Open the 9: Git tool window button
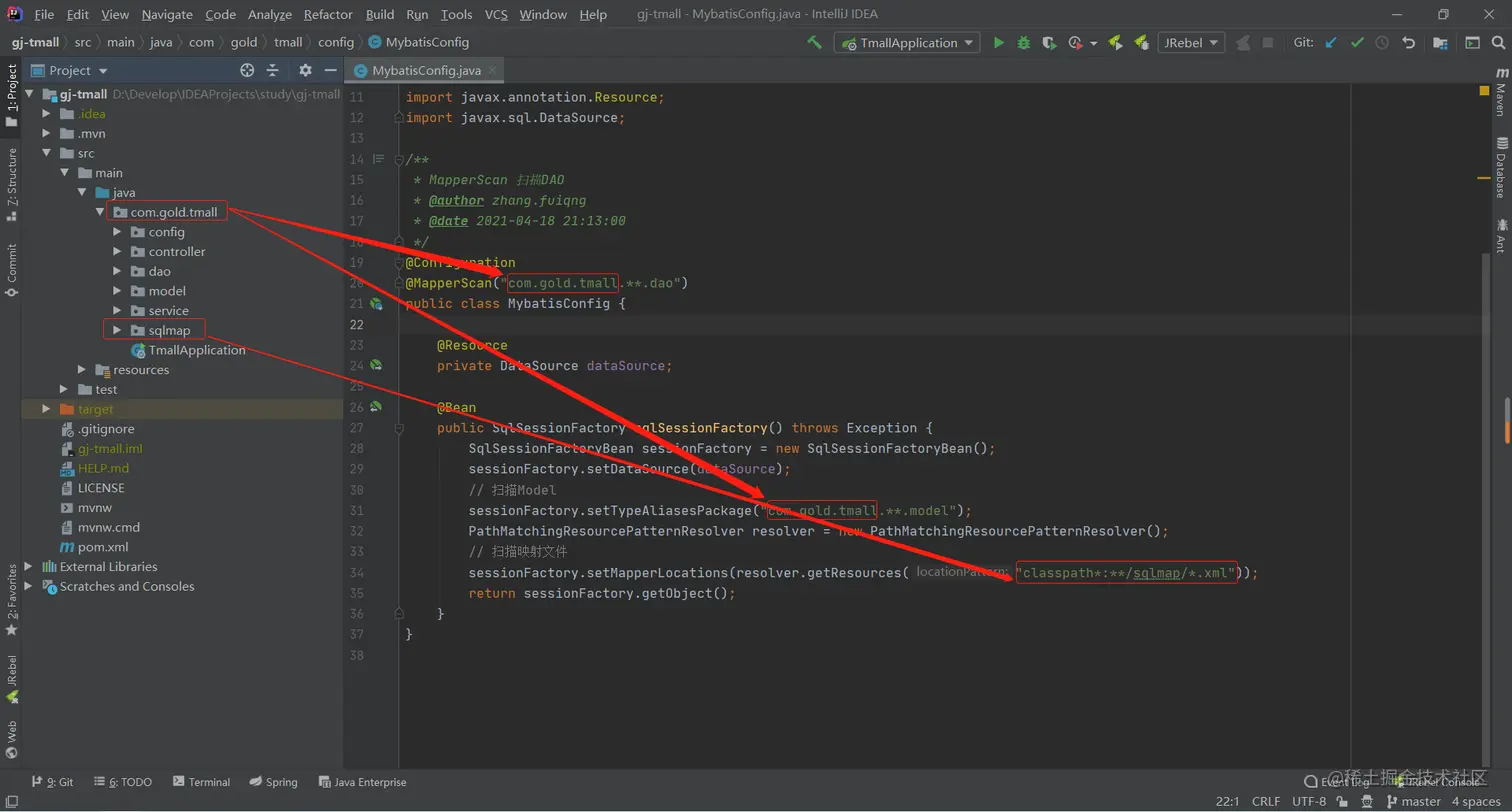 [52, 782]
